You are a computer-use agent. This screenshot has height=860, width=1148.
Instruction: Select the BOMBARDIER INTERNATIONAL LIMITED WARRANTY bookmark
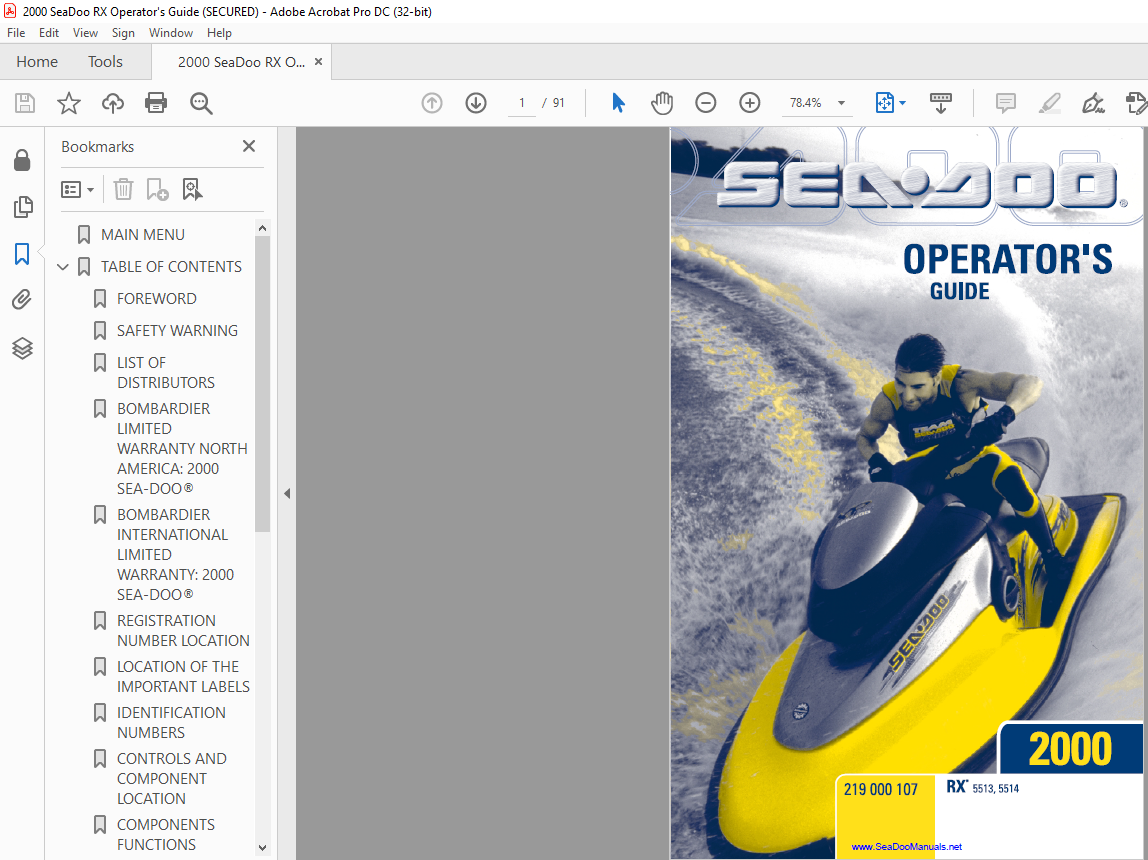(x=176, y=555)
